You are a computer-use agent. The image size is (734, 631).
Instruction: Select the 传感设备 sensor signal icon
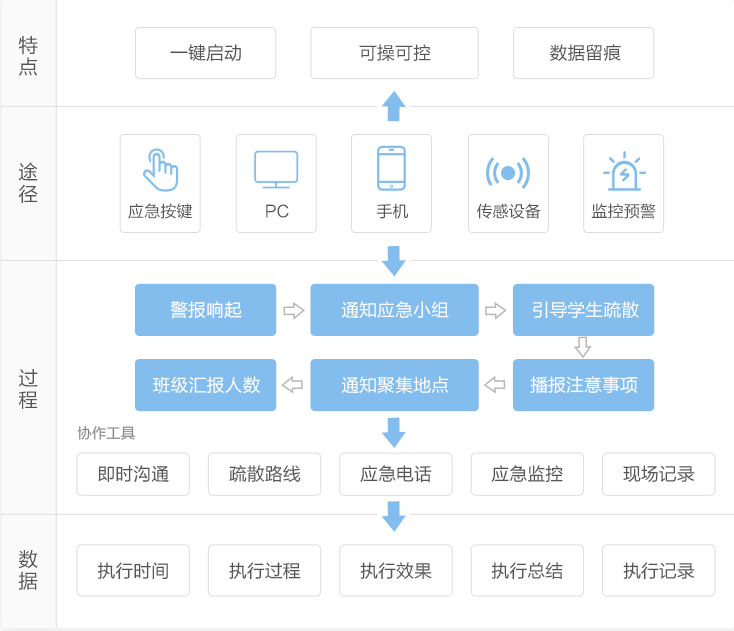pos(507,172)
